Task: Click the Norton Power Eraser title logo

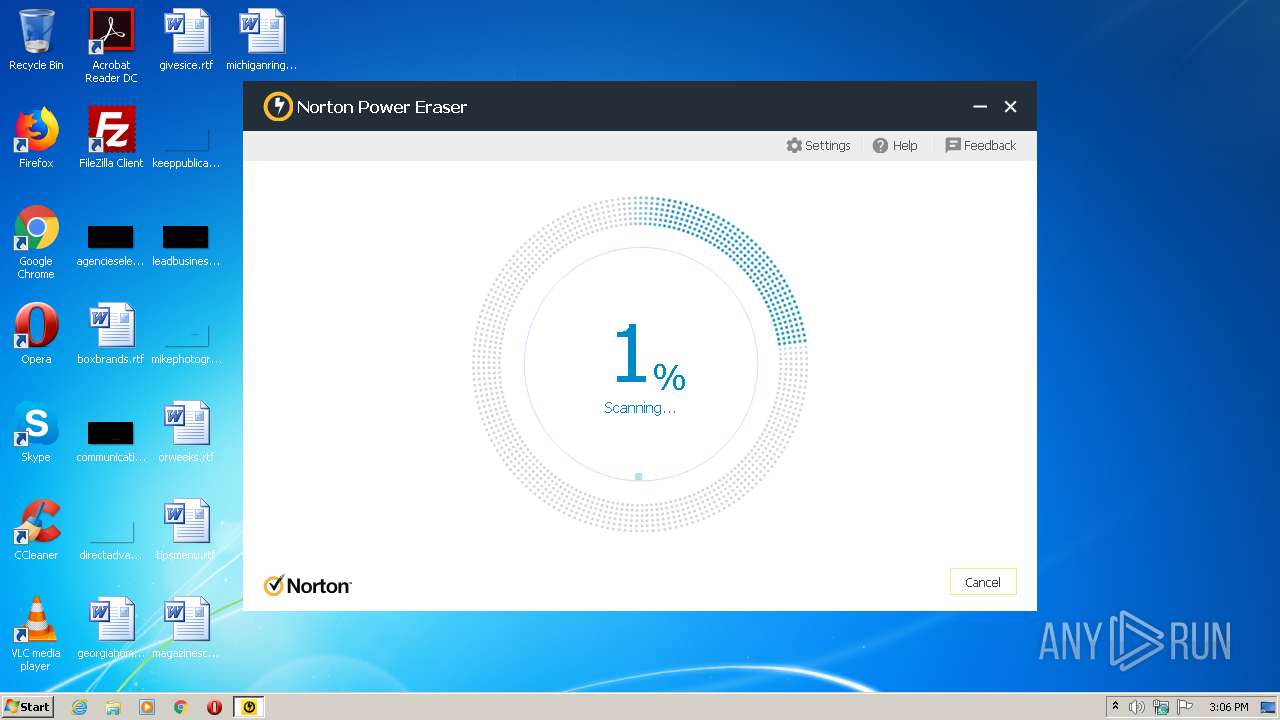Action: click(x=278, y=107)
